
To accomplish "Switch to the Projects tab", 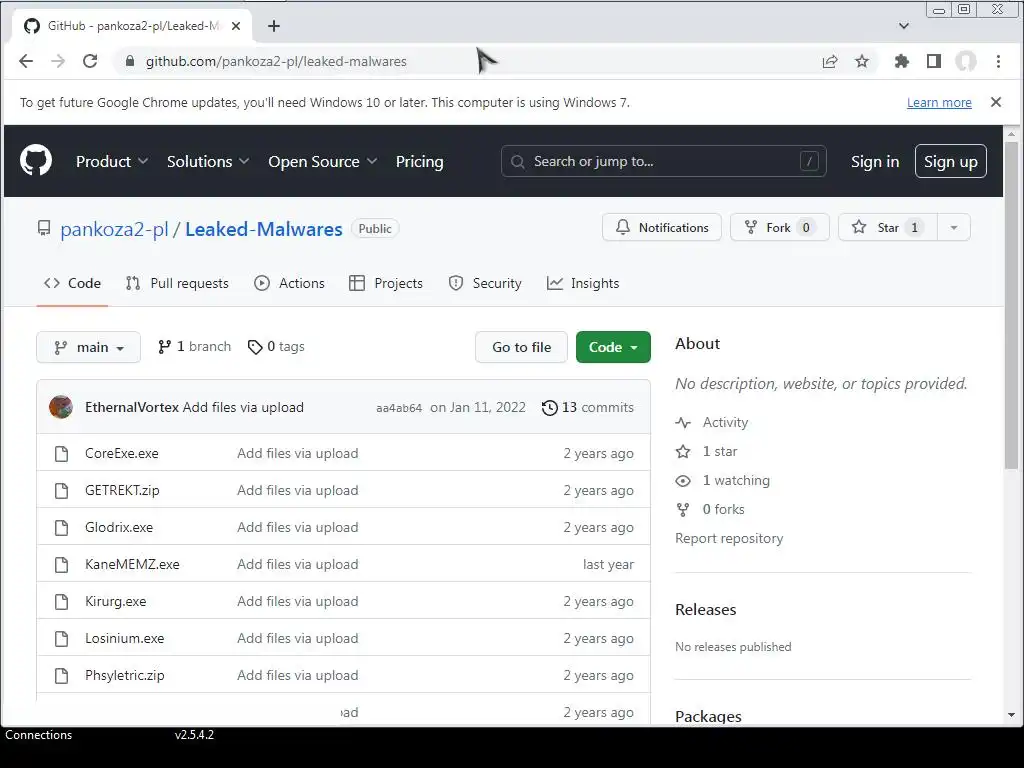I will coord(386,283).
